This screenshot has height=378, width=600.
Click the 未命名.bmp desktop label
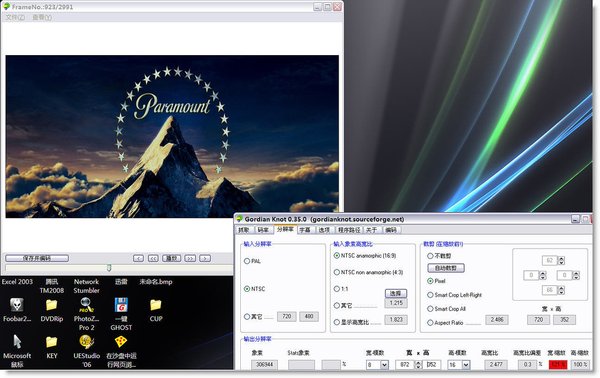[x=156, y=282]
